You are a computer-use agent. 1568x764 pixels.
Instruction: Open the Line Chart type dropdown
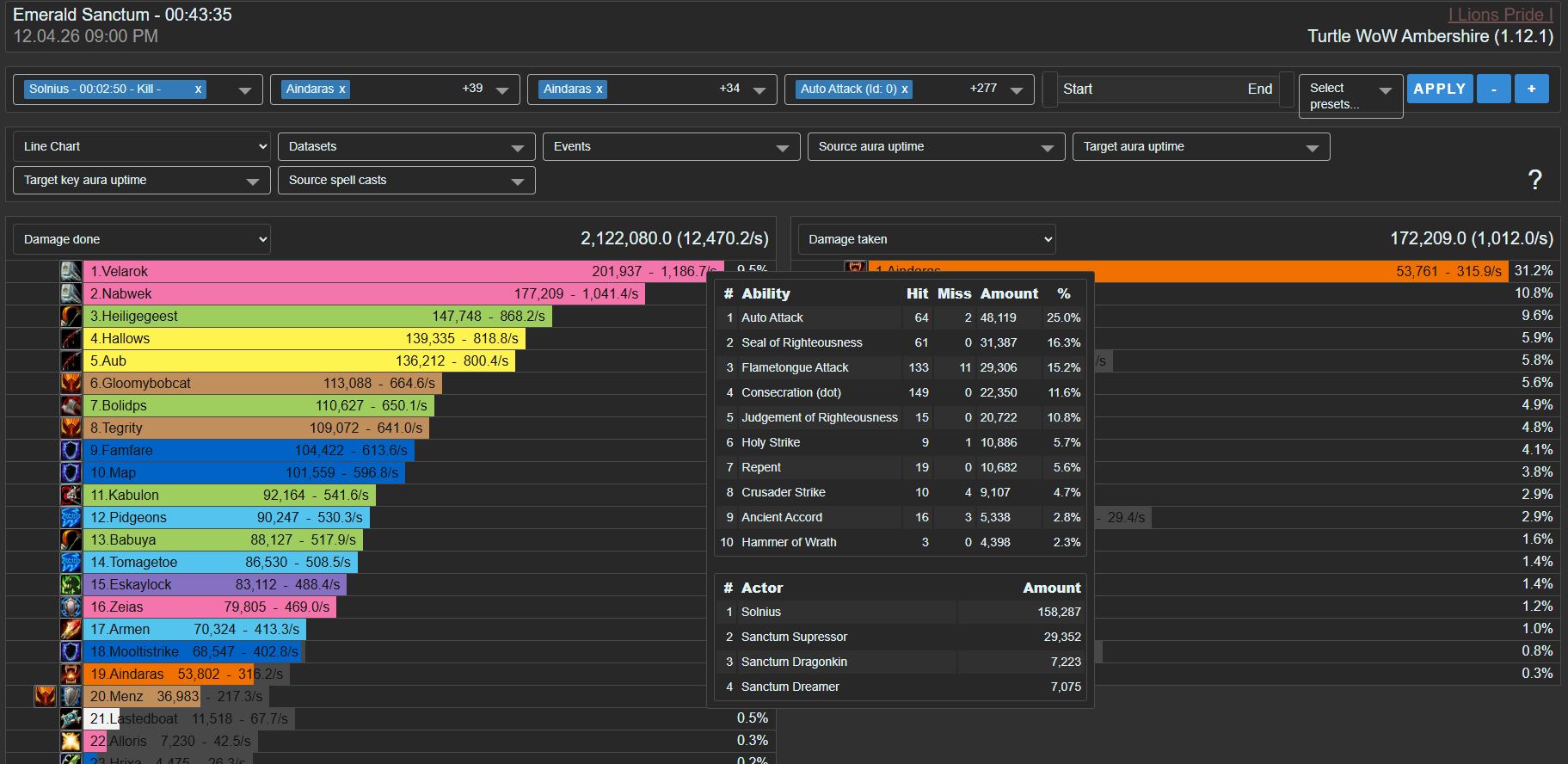coord(142,146)
